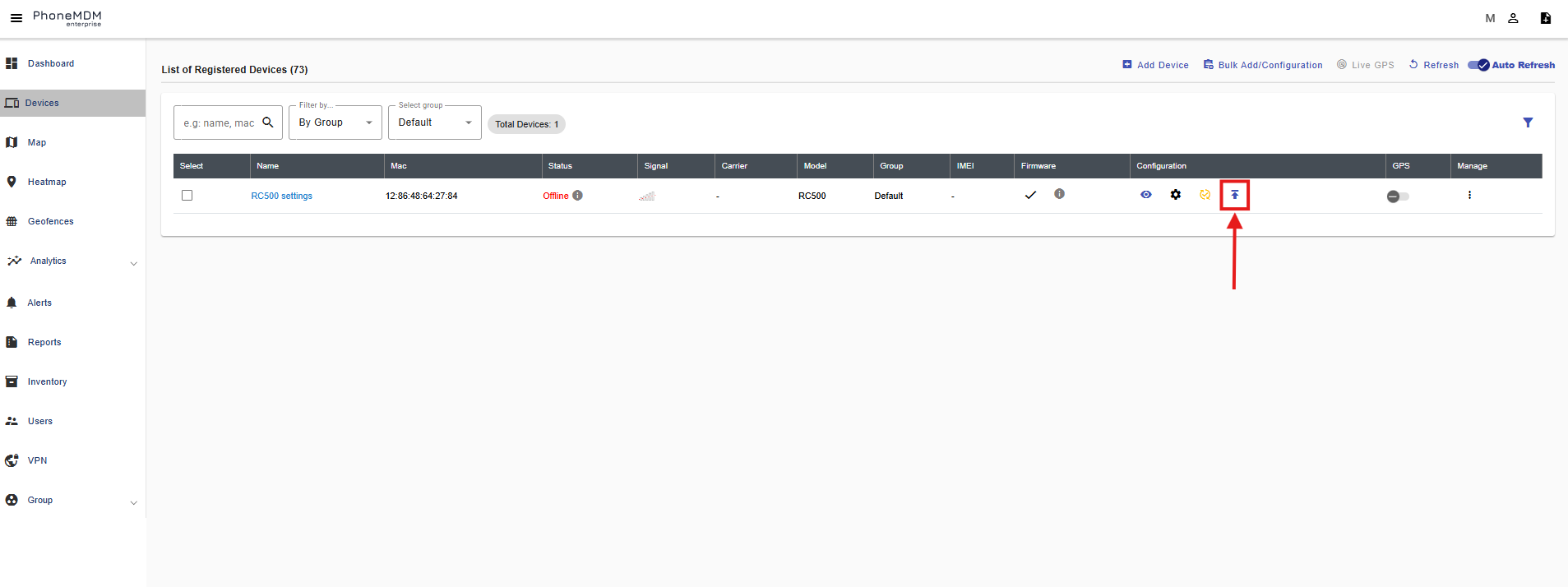
Task: Open the Inventory sidebar item
Action: [x=47, y=382]
